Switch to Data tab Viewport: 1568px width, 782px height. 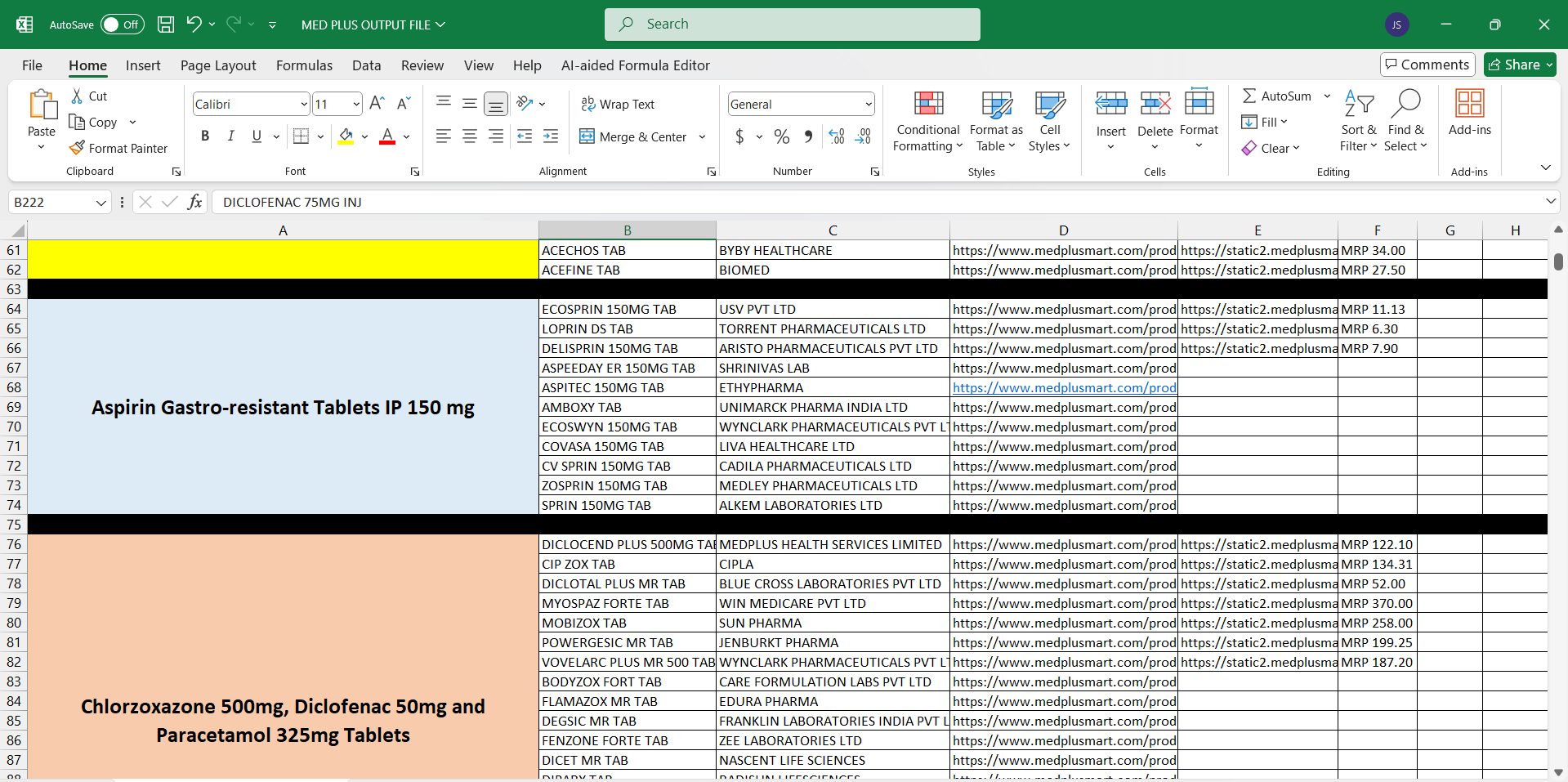(366, 65)
